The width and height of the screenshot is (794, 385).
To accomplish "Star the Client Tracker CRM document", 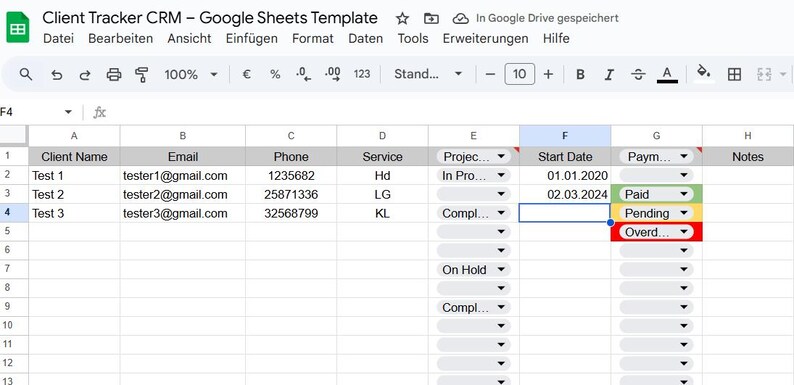I will click(402, 19).
